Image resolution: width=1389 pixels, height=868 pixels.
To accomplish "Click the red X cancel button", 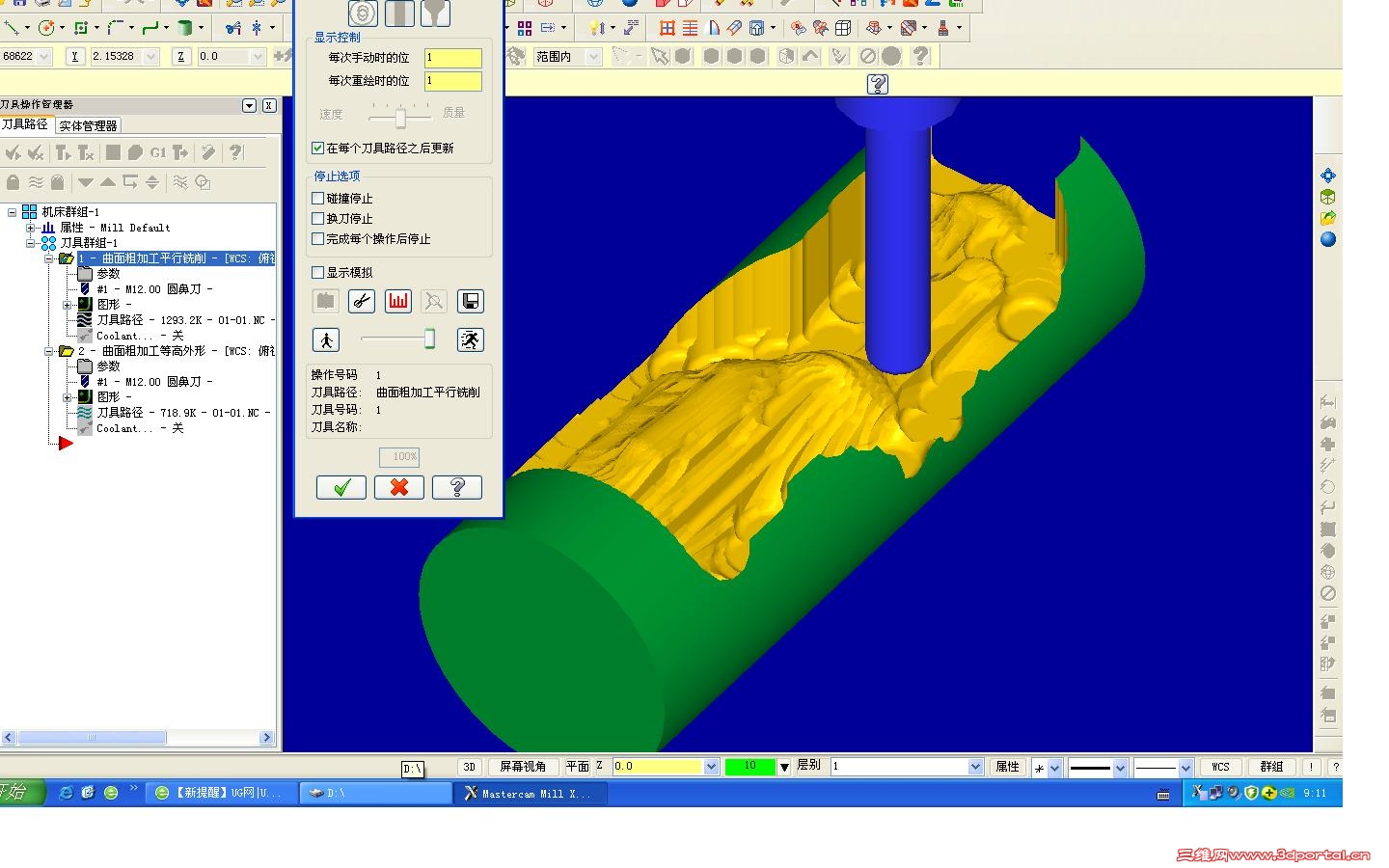I will click(399, 487).
